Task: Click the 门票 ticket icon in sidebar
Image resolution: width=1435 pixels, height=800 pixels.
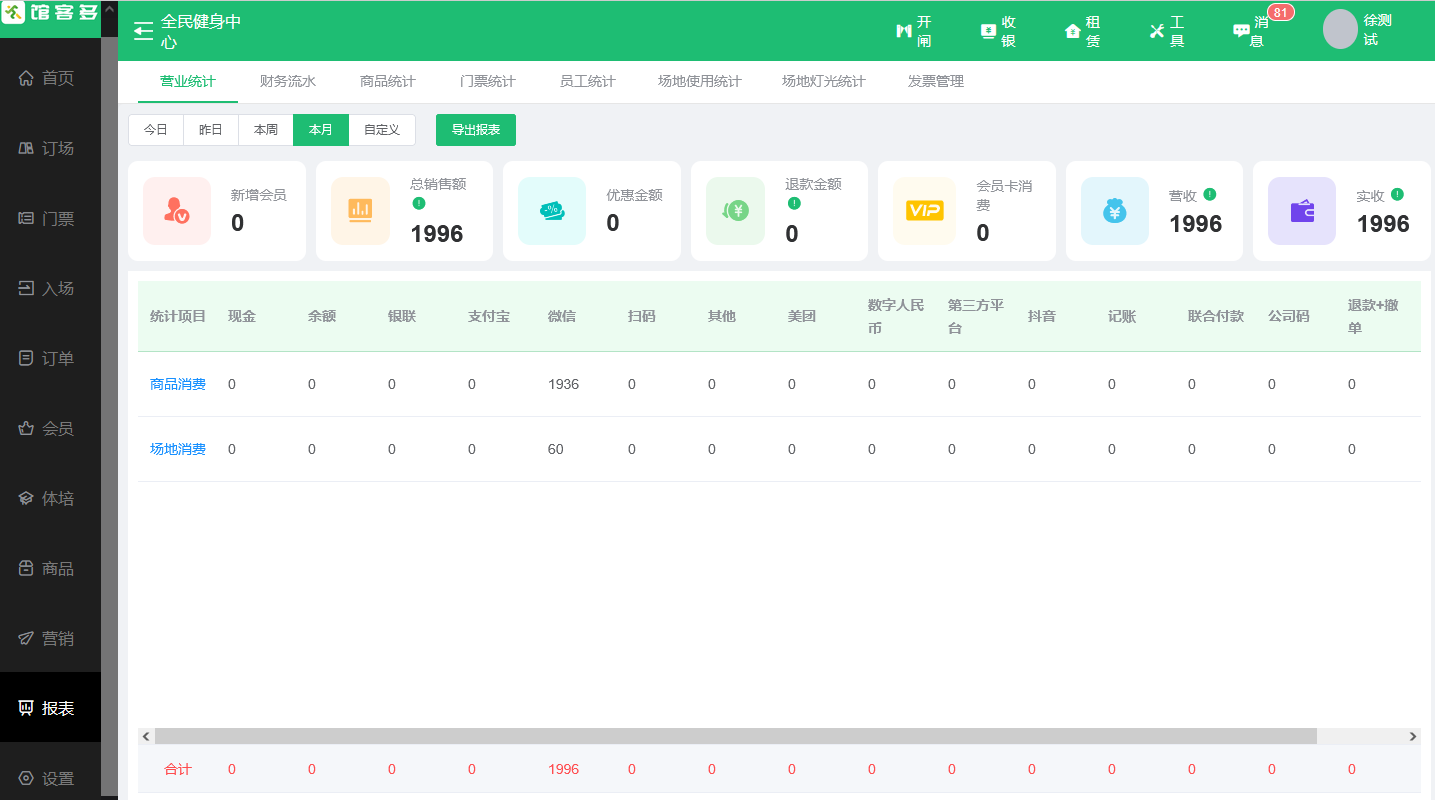Action: click(x=26, y=218)
